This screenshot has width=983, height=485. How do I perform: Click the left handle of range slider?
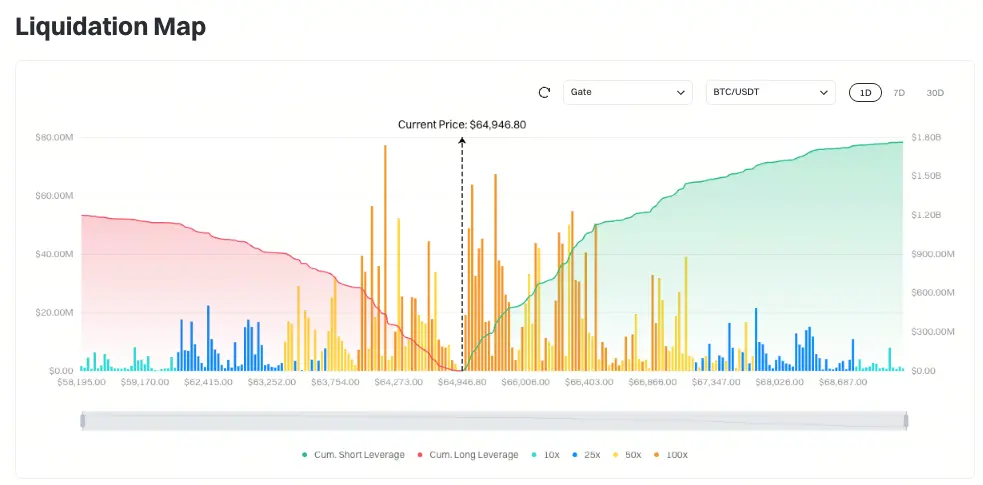pos(83,420)
